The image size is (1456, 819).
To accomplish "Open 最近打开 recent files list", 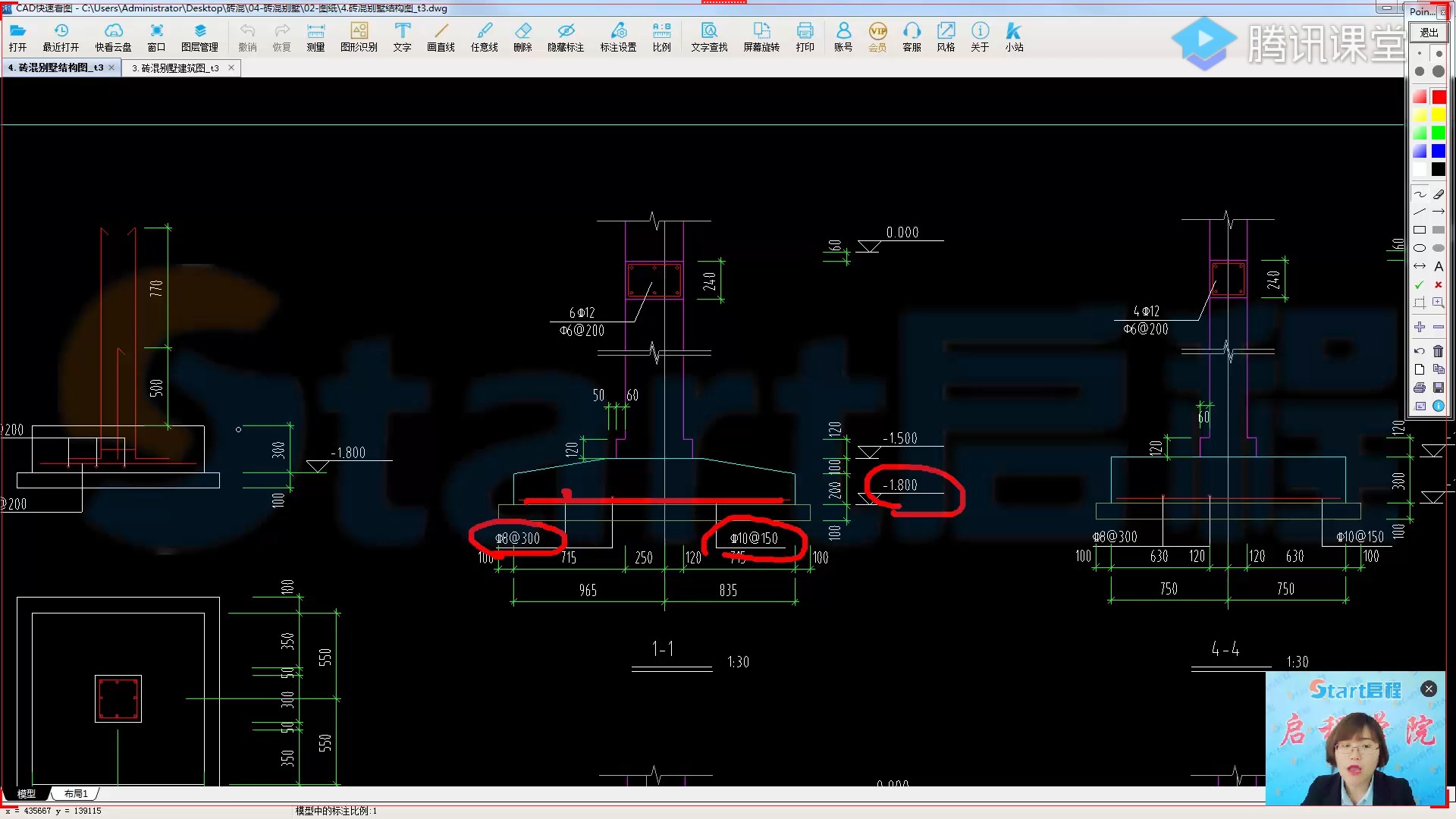I will pyautogui.click(x=61, y=36).
